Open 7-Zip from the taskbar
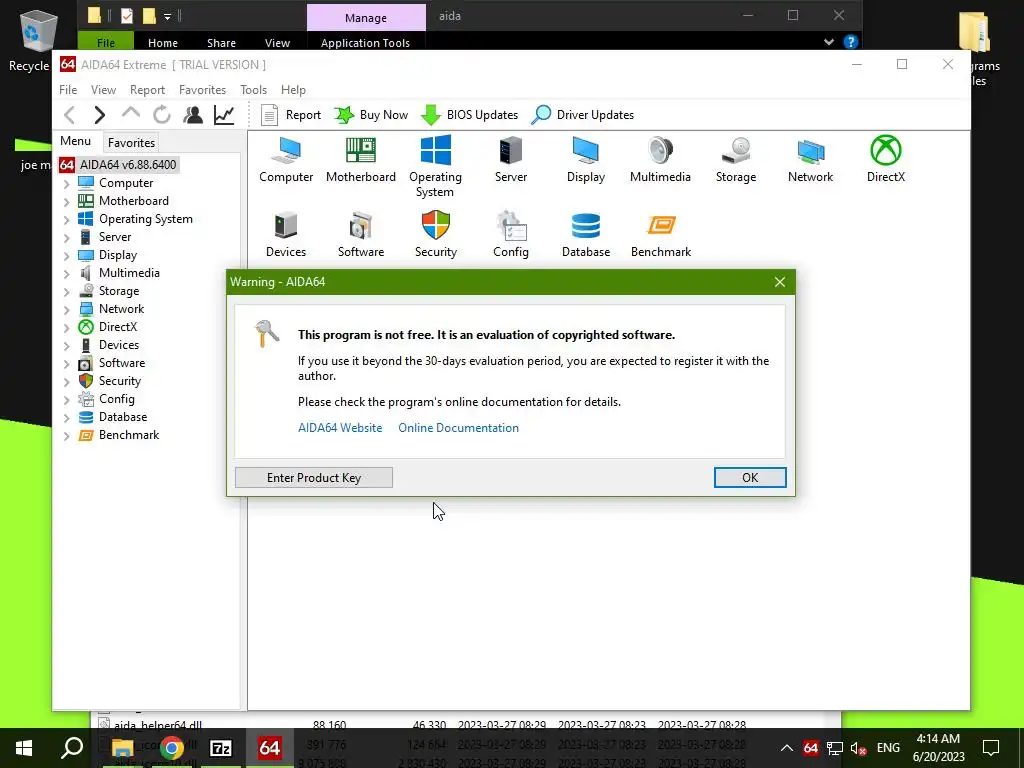Viewport: 1024px width, 768px height. (221, 748)
